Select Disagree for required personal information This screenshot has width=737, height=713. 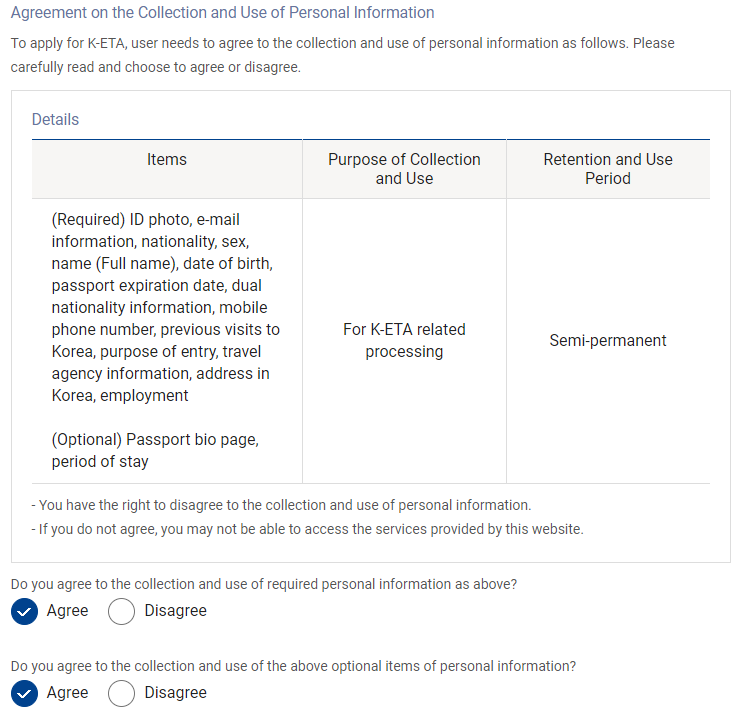(121, 611)
